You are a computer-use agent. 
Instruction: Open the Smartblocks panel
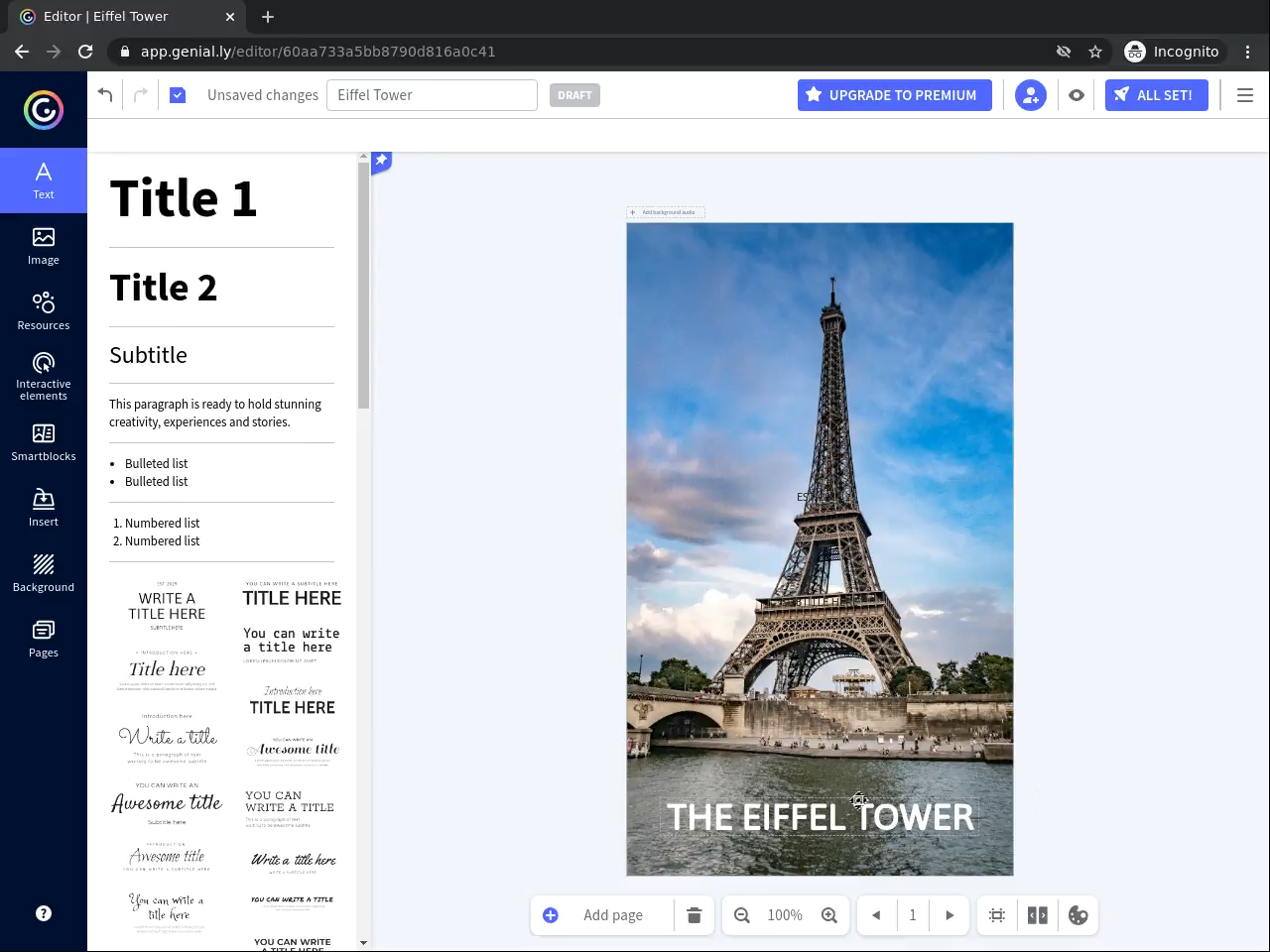tap(44, 442)
